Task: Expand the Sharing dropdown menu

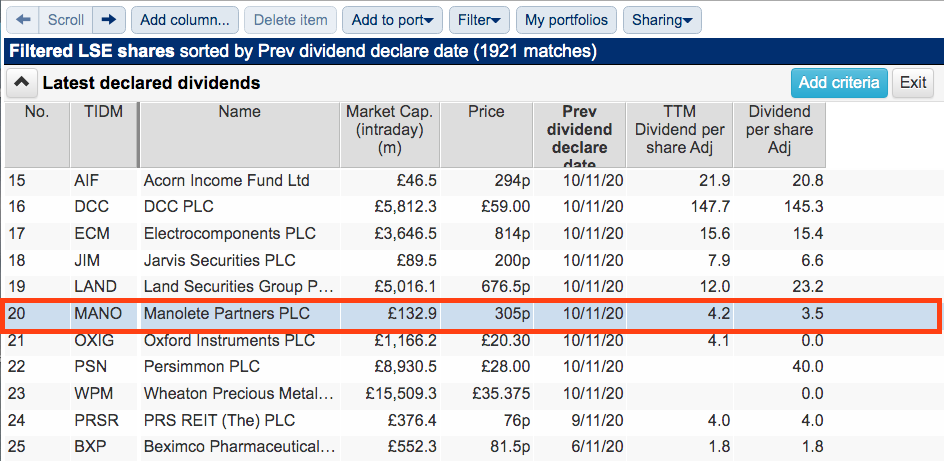Action: pyautogui.click(x=662, y=20)
